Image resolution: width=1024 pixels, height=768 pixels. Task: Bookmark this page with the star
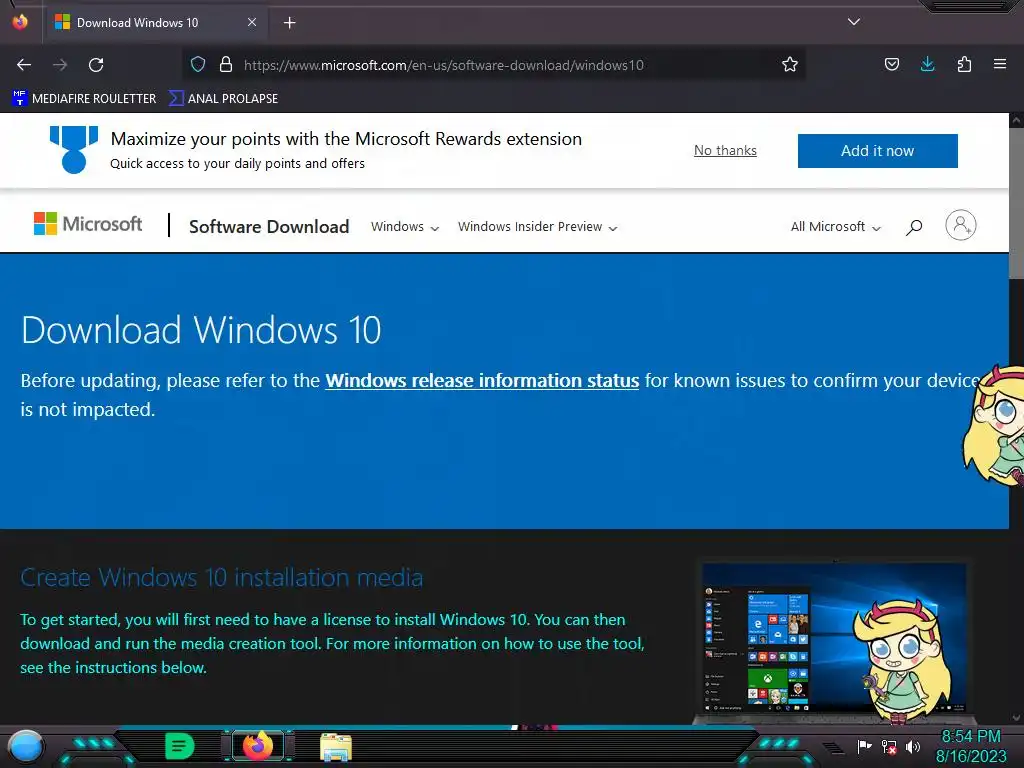coord(790,64)
